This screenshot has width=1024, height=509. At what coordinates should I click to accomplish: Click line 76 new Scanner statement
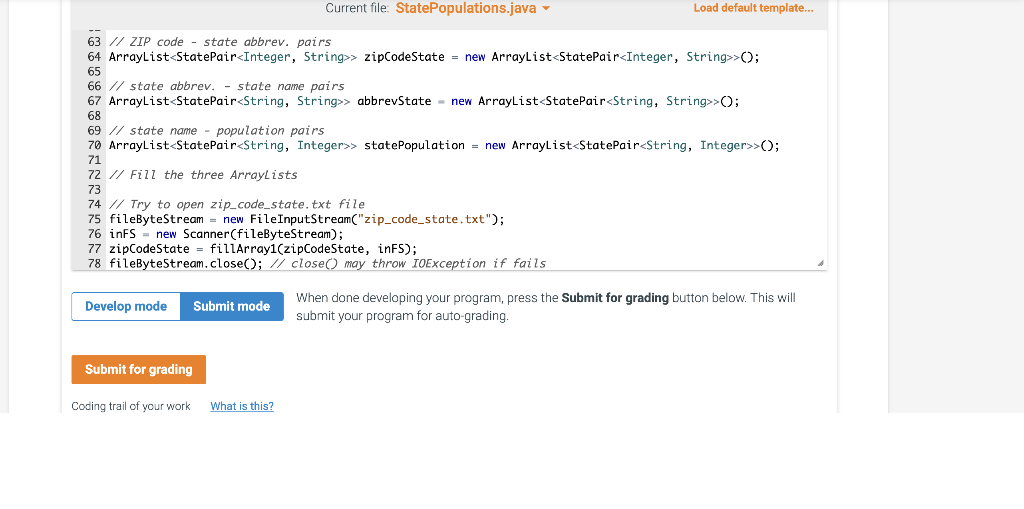click(226, 234)
